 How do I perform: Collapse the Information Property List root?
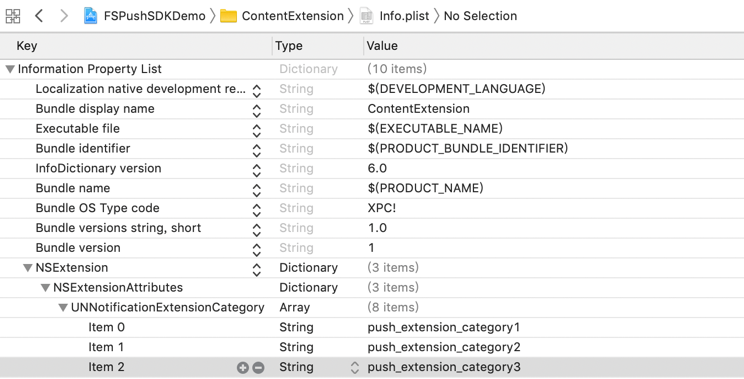10,69
